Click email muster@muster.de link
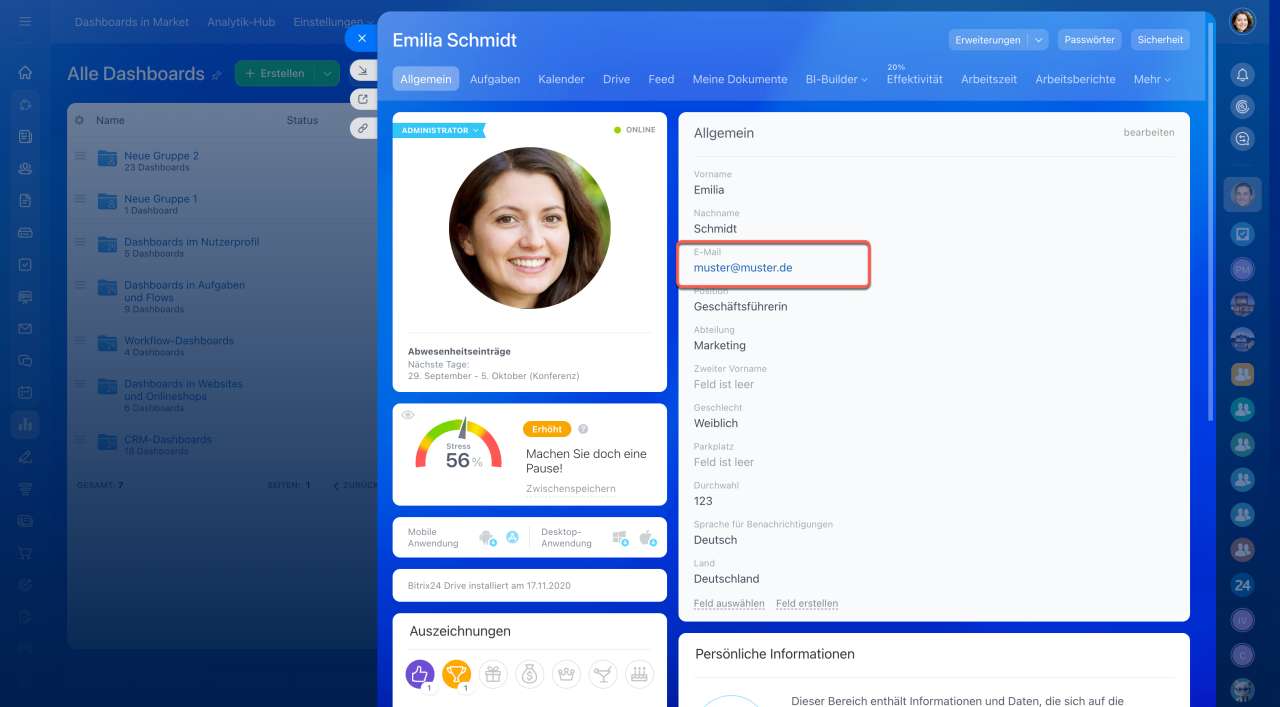Screen dimensions: 1280x707 click(x=743, y=268)
